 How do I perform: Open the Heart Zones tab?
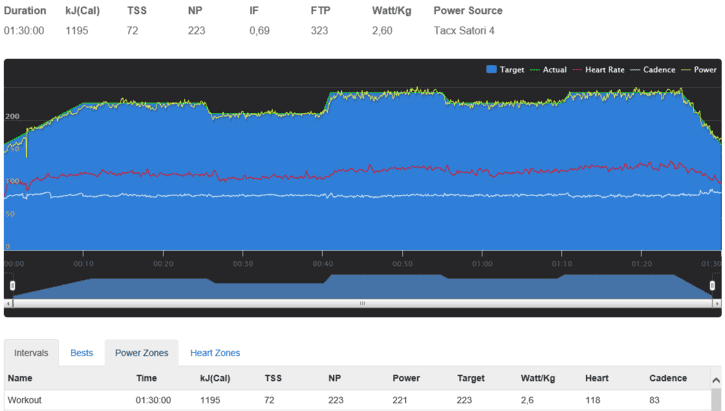(215, 353)
